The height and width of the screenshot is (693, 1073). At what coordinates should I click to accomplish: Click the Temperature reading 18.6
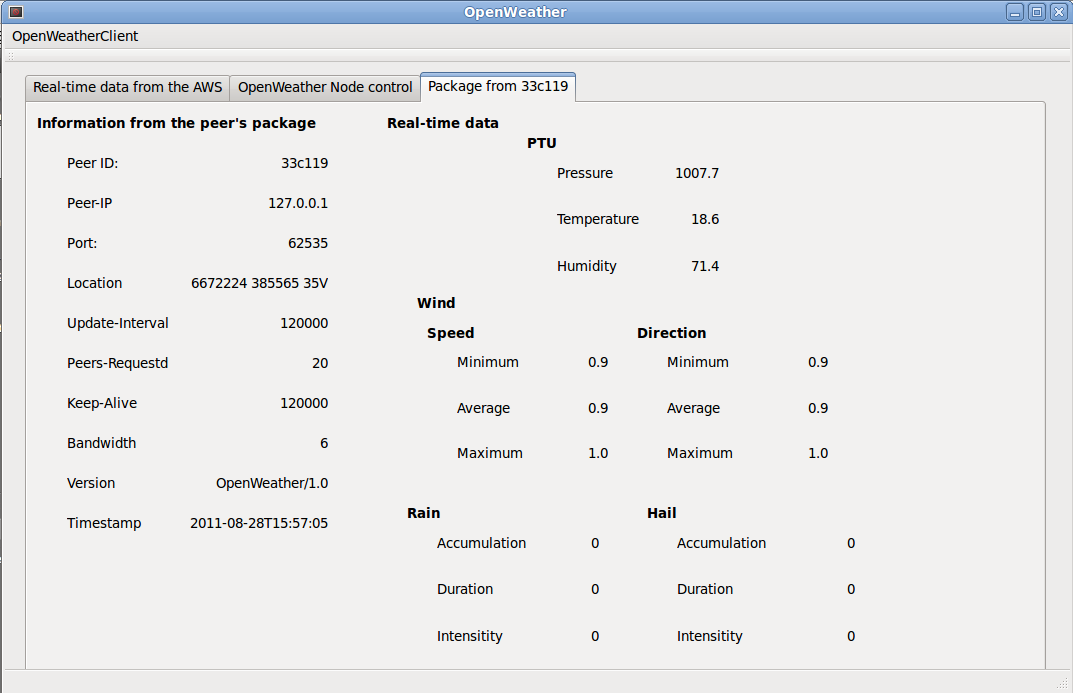(705, 219)
